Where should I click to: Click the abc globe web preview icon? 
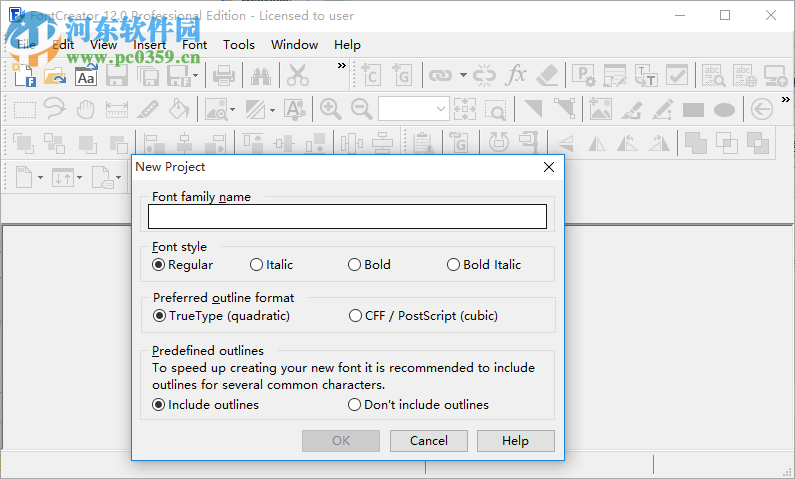click(744, 76)
